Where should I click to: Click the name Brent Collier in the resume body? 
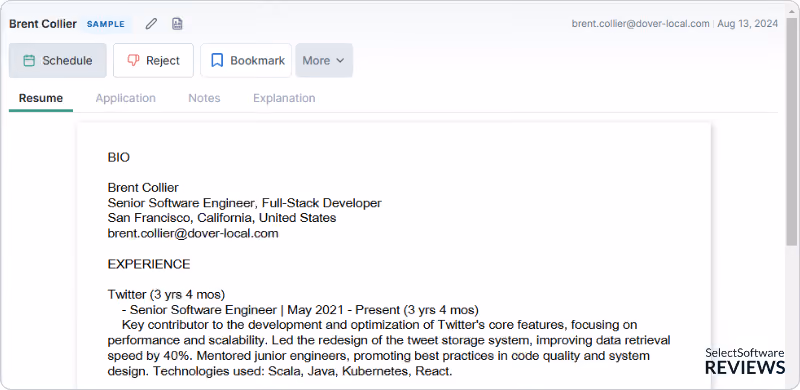(143, 188)
